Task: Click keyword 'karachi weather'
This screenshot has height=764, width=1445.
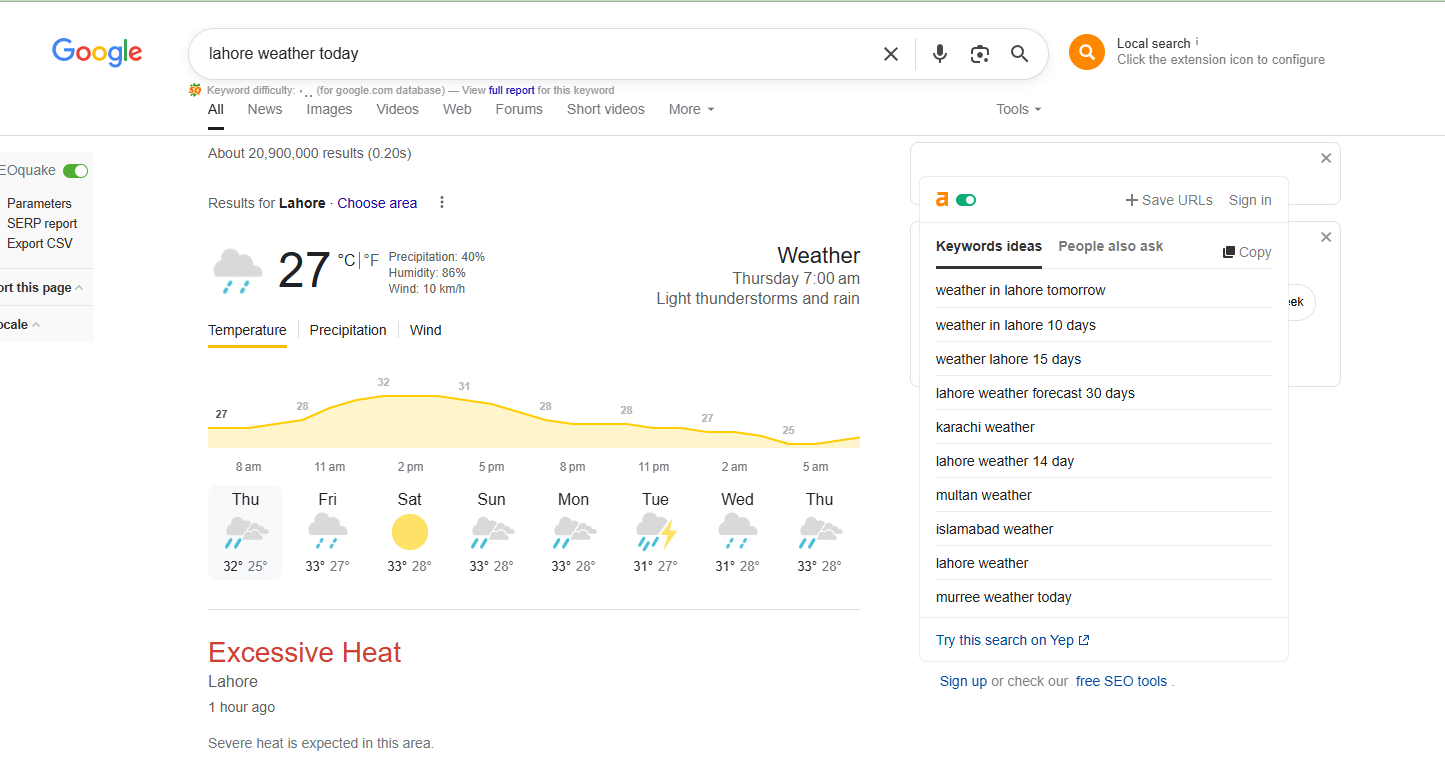Action: pyautogui.click(x=985, y=427)
